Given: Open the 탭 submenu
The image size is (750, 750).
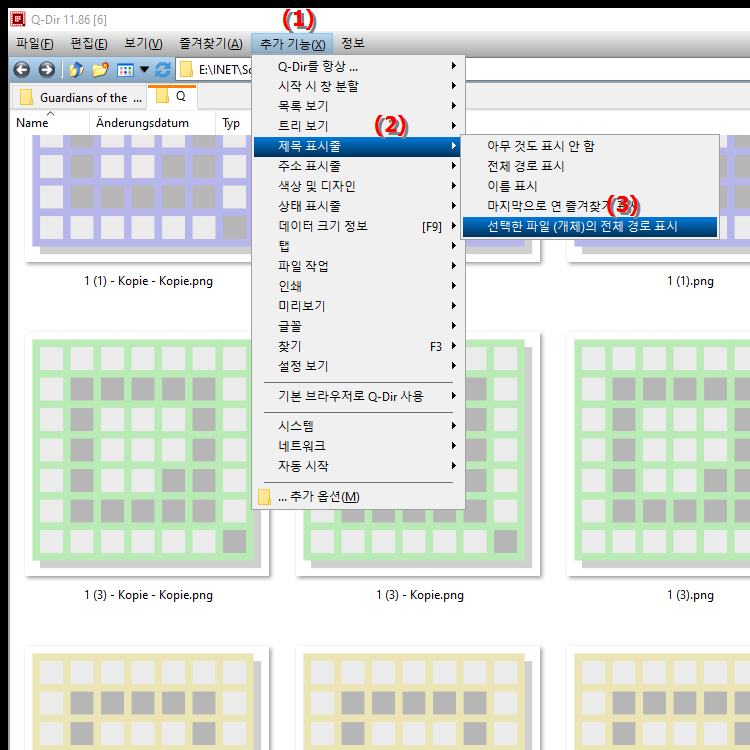Looking at the screenshot, I should 357,246.
